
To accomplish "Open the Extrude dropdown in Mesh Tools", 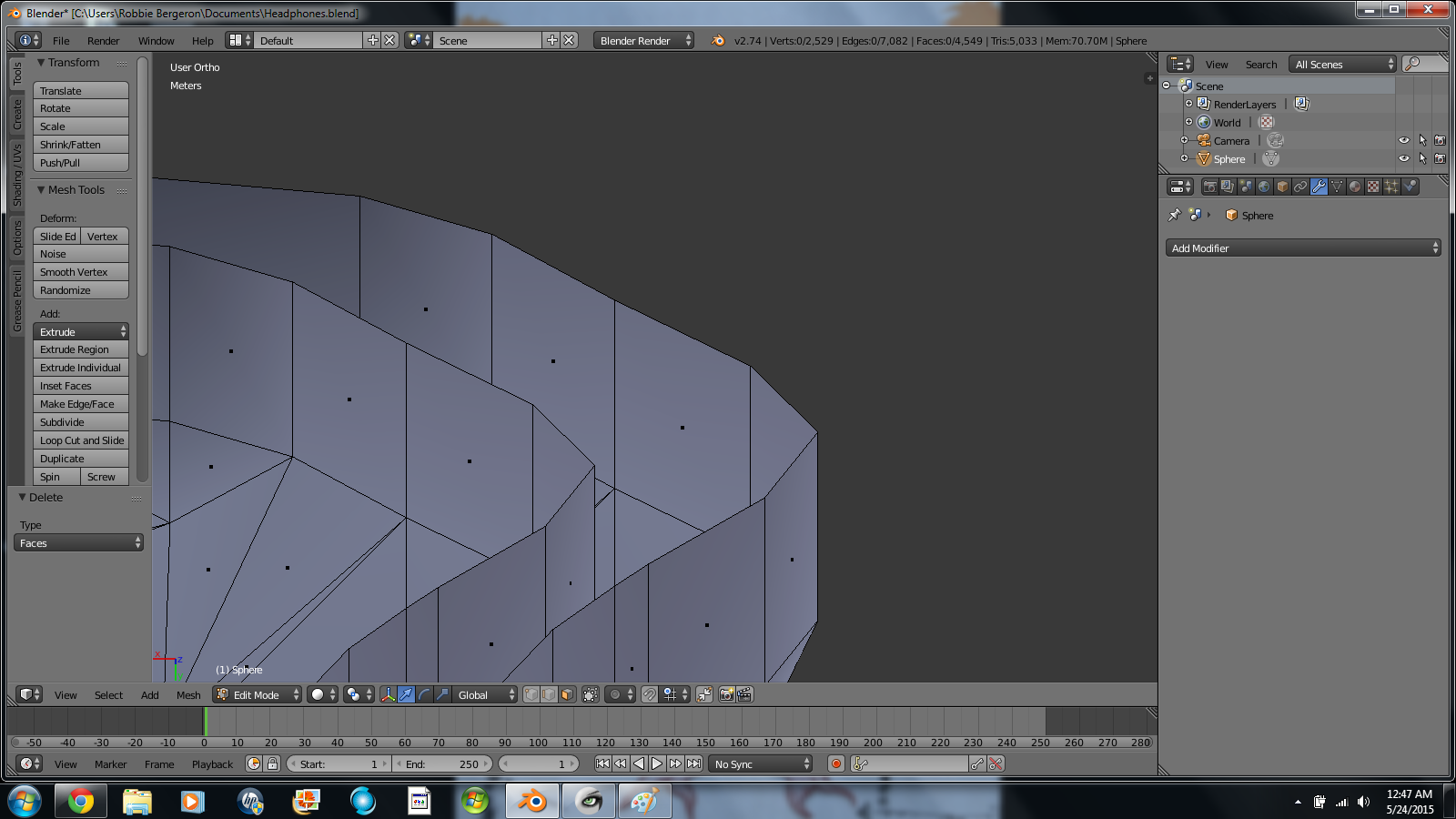I will click(x=81, y=331).
